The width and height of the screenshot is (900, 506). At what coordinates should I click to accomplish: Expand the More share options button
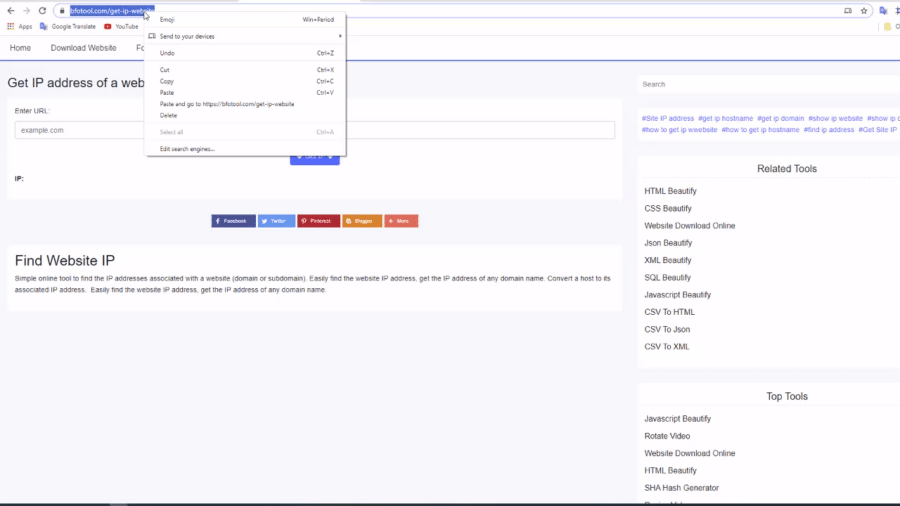(401, 221)
